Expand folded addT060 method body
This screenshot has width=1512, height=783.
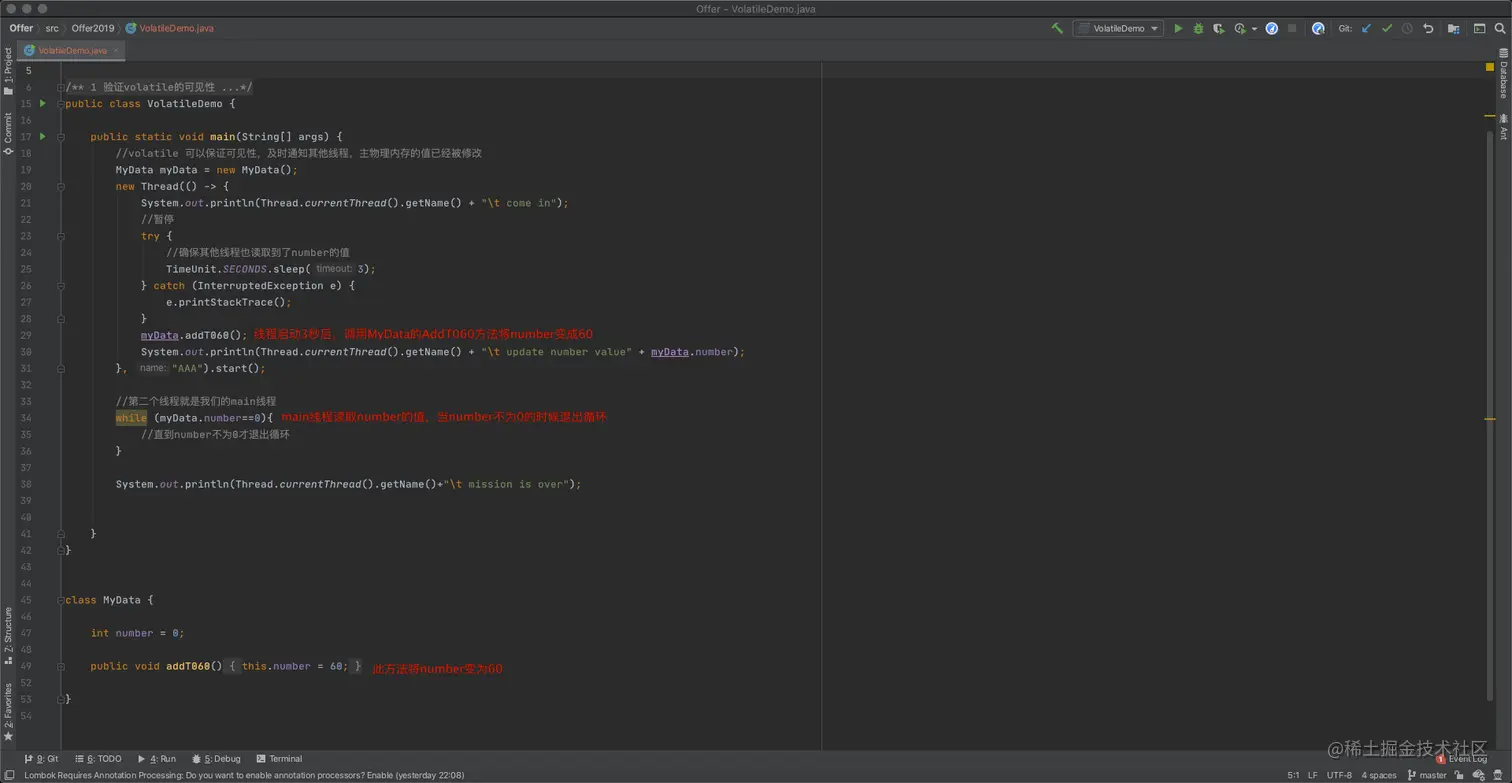coord(61,666)
